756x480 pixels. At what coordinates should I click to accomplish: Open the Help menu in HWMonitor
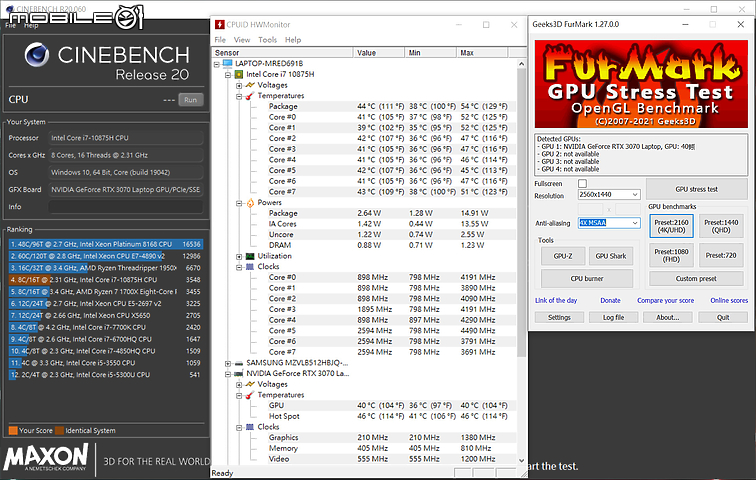tap(293, 40)
